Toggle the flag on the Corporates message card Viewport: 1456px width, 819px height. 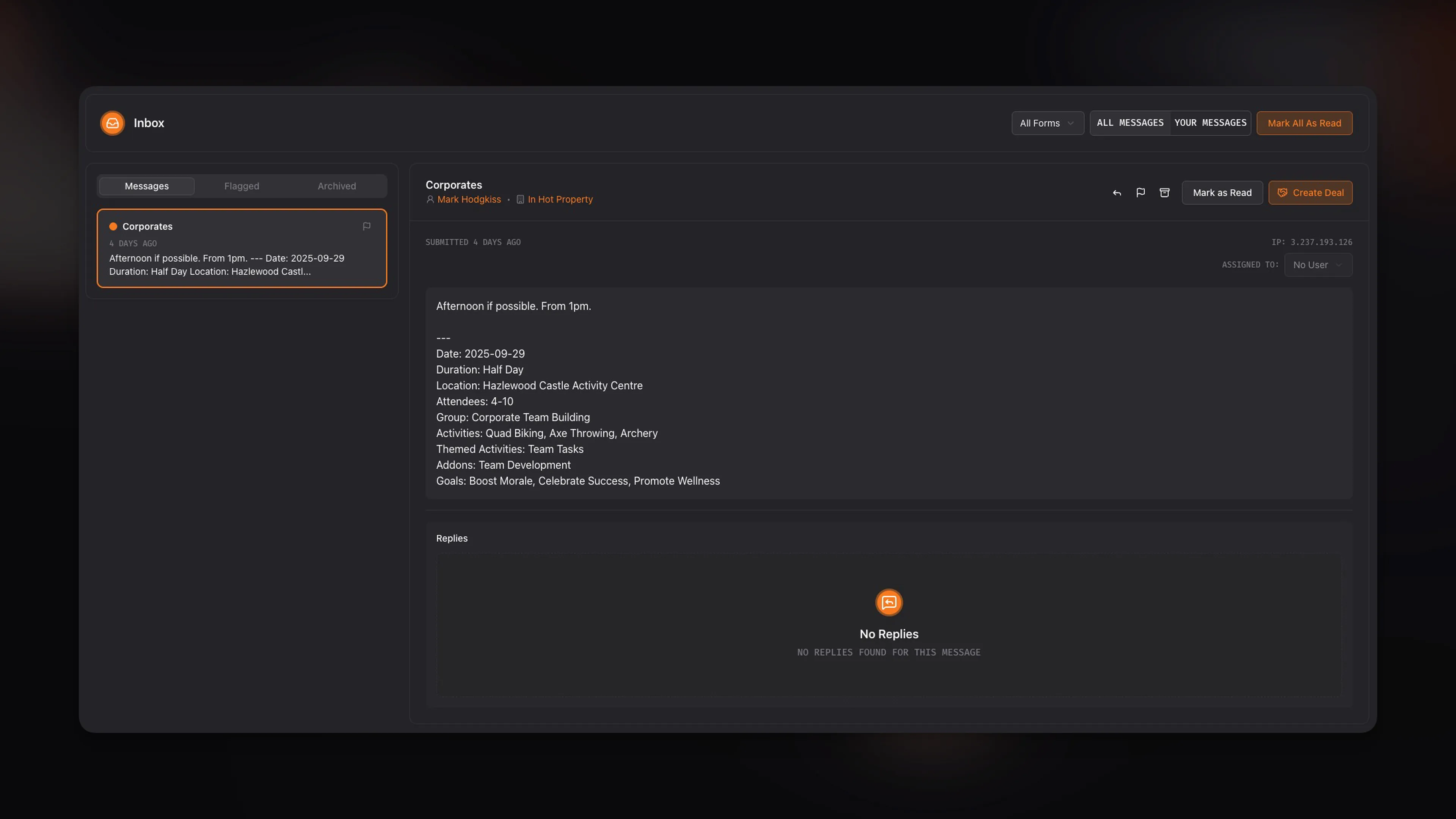[367, 226]
